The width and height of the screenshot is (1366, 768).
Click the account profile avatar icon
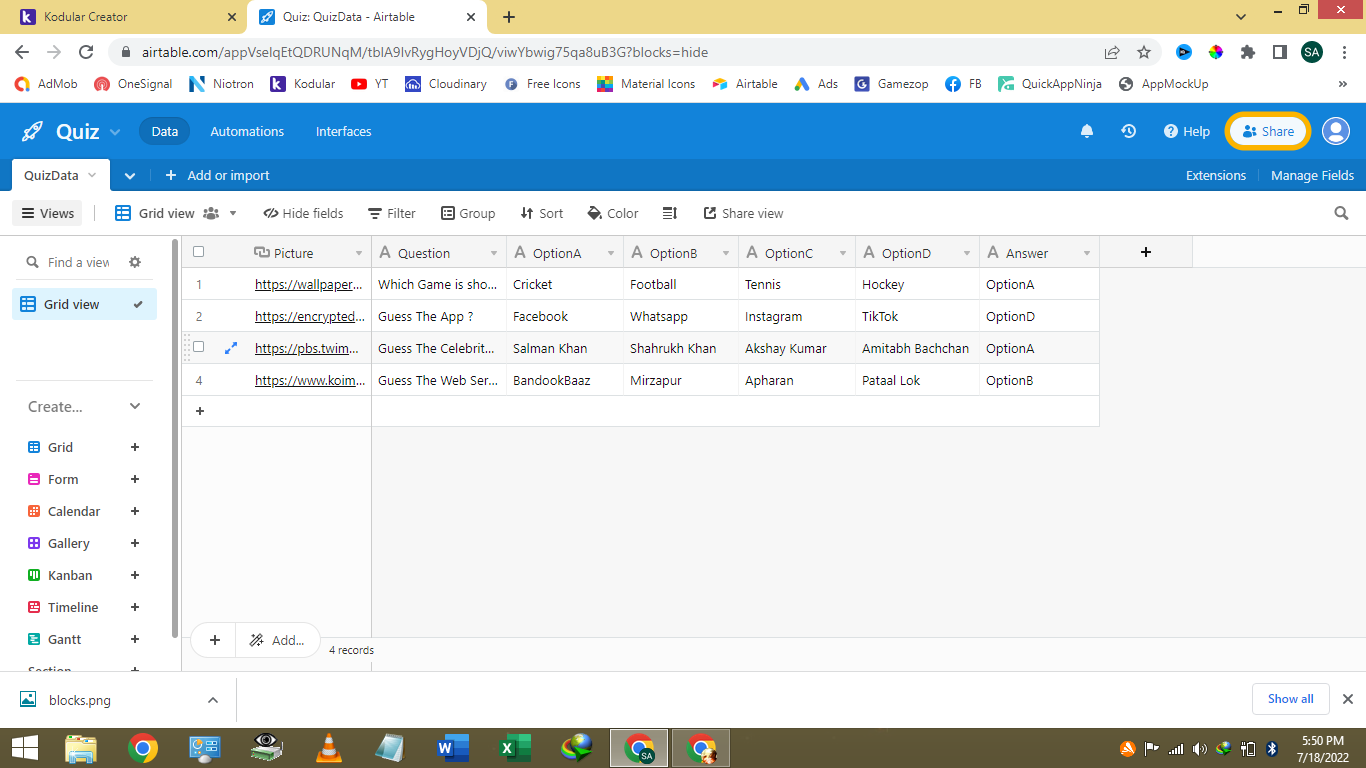coord(1335,131)
